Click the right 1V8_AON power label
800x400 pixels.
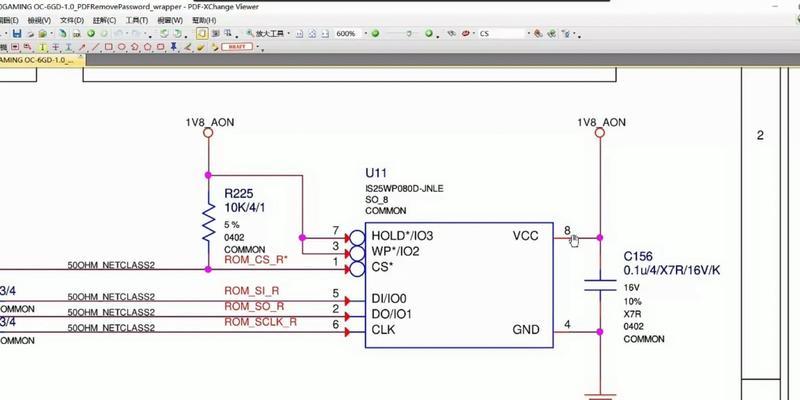pos(601,122)
